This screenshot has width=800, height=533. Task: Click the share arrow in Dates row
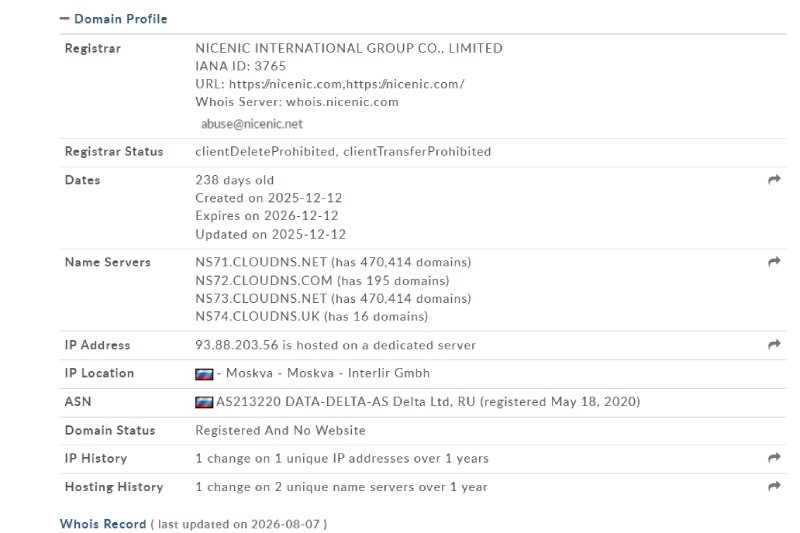click(774, 180)
